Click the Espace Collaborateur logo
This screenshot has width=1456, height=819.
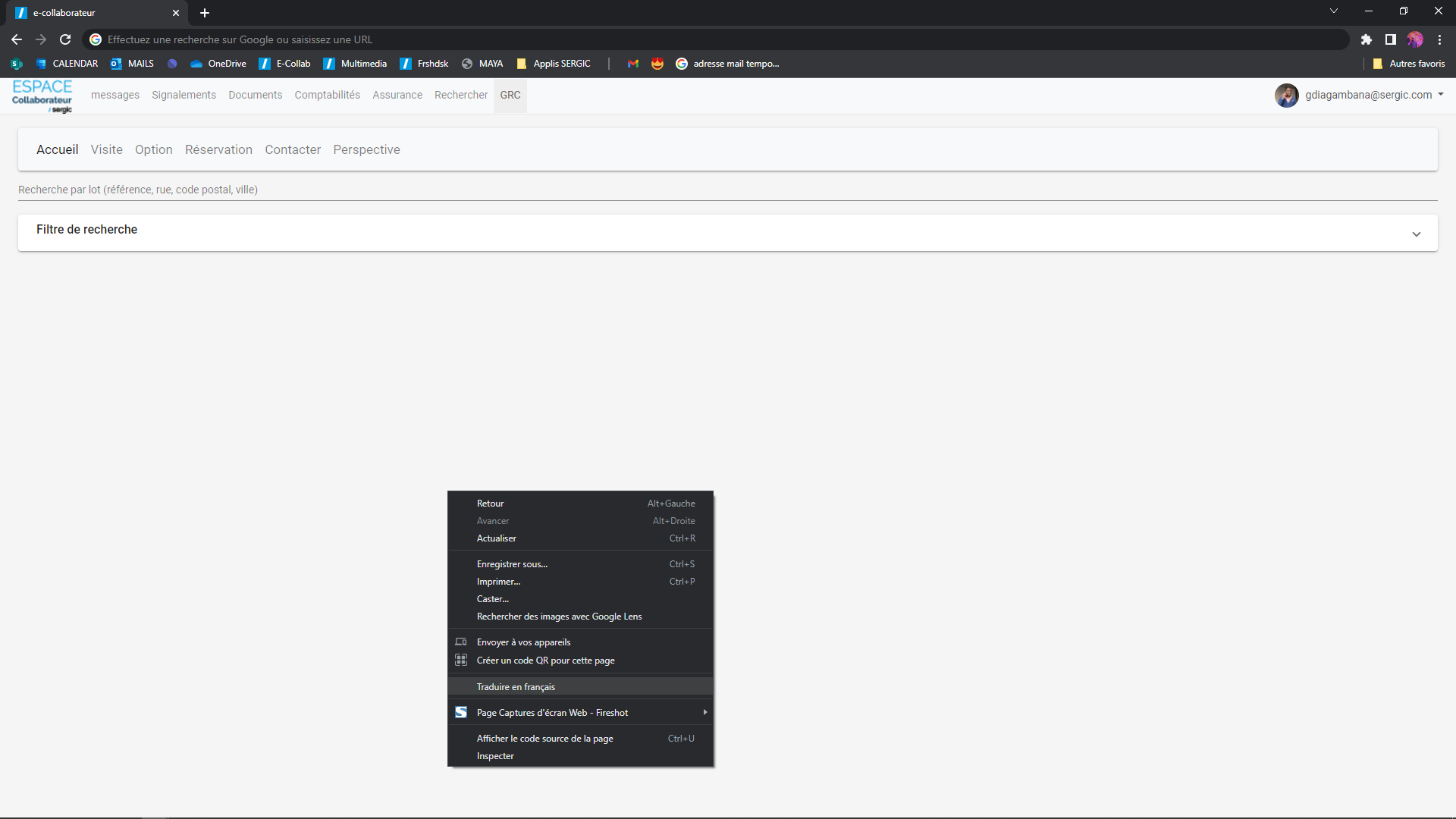pyautogui.click(x=42, y=96)
